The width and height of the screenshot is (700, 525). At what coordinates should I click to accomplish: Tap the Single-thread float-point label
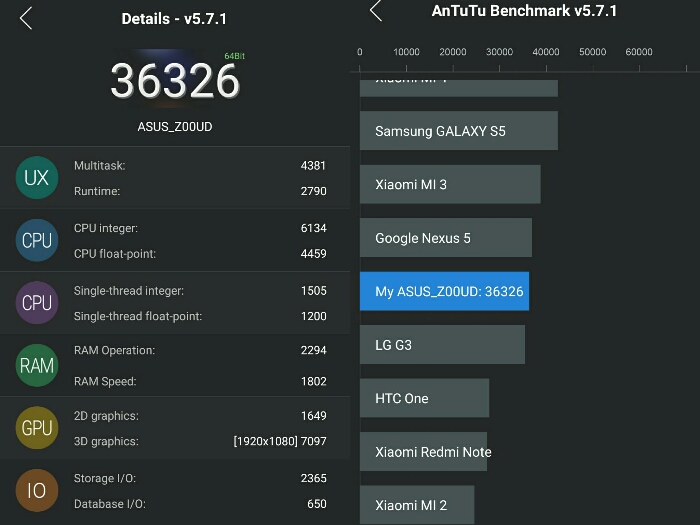138,316
